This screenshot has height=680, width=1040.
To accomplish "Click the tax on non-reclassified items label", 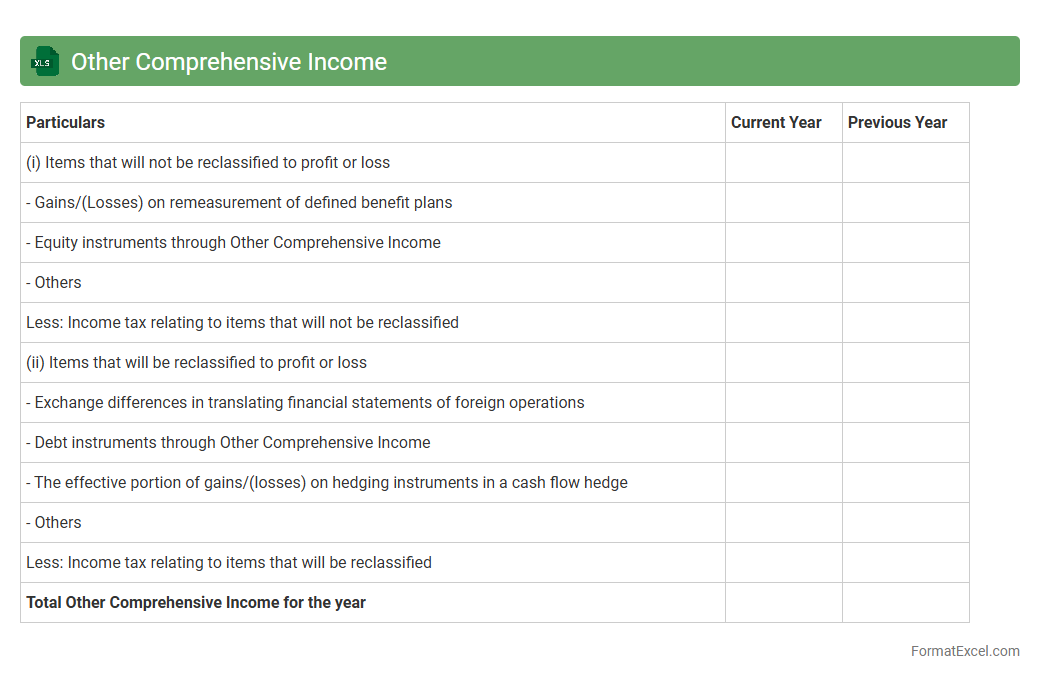I will pyautogui.click(x=242, y=322).
